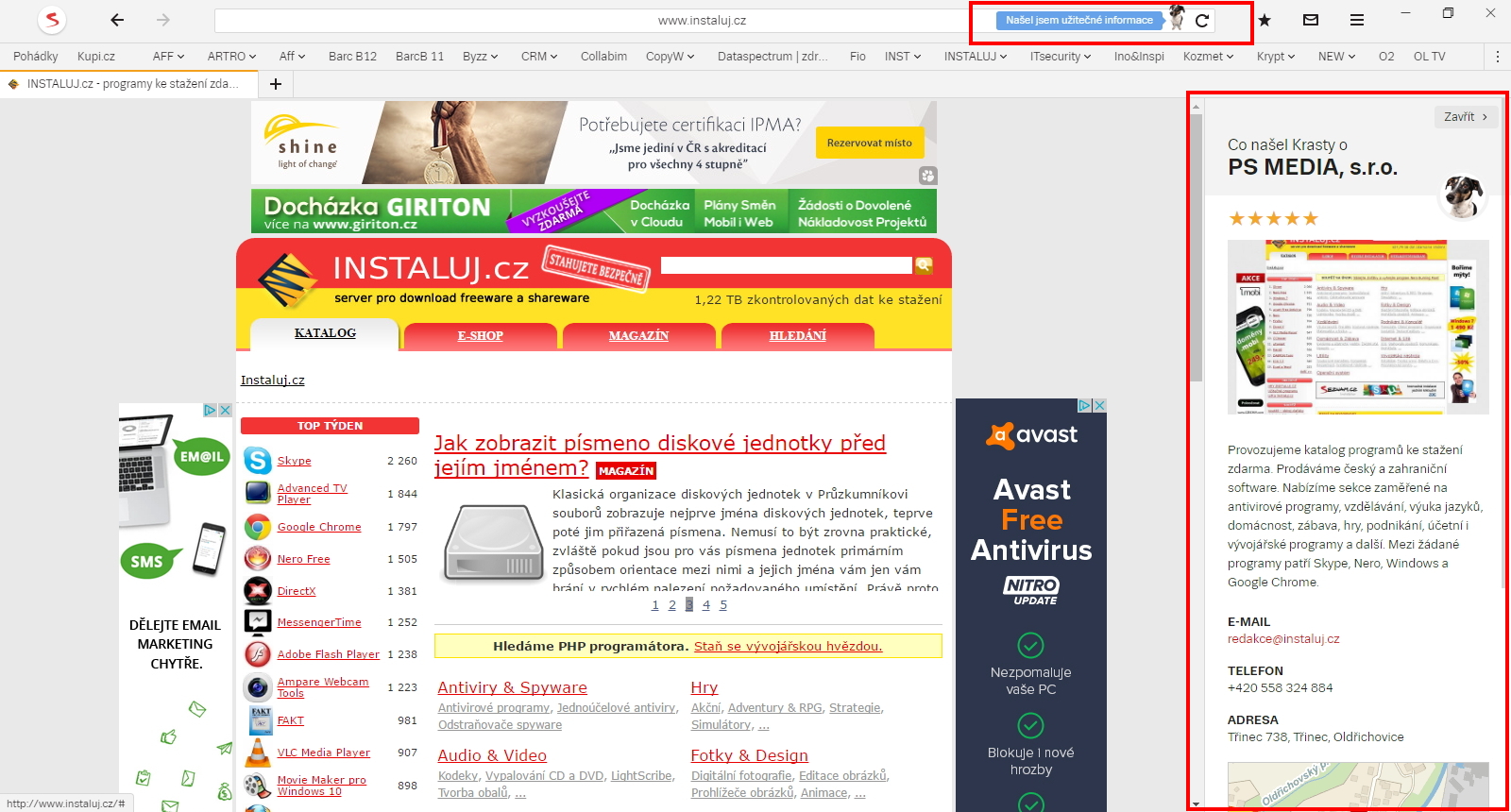Image resolution: width=1511 pixels, height=812 pixels.
Task: Click the MessengerTime icon
Action: coord(258,621)
